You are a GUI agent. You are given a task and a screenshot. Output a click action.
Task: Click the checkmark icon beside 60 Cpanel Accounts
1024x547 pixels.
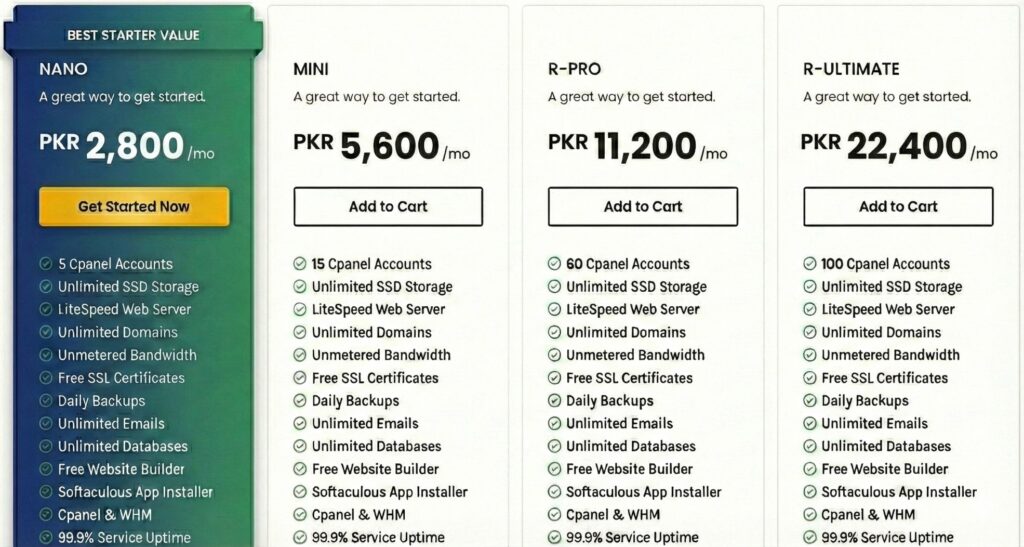point(554,264)
